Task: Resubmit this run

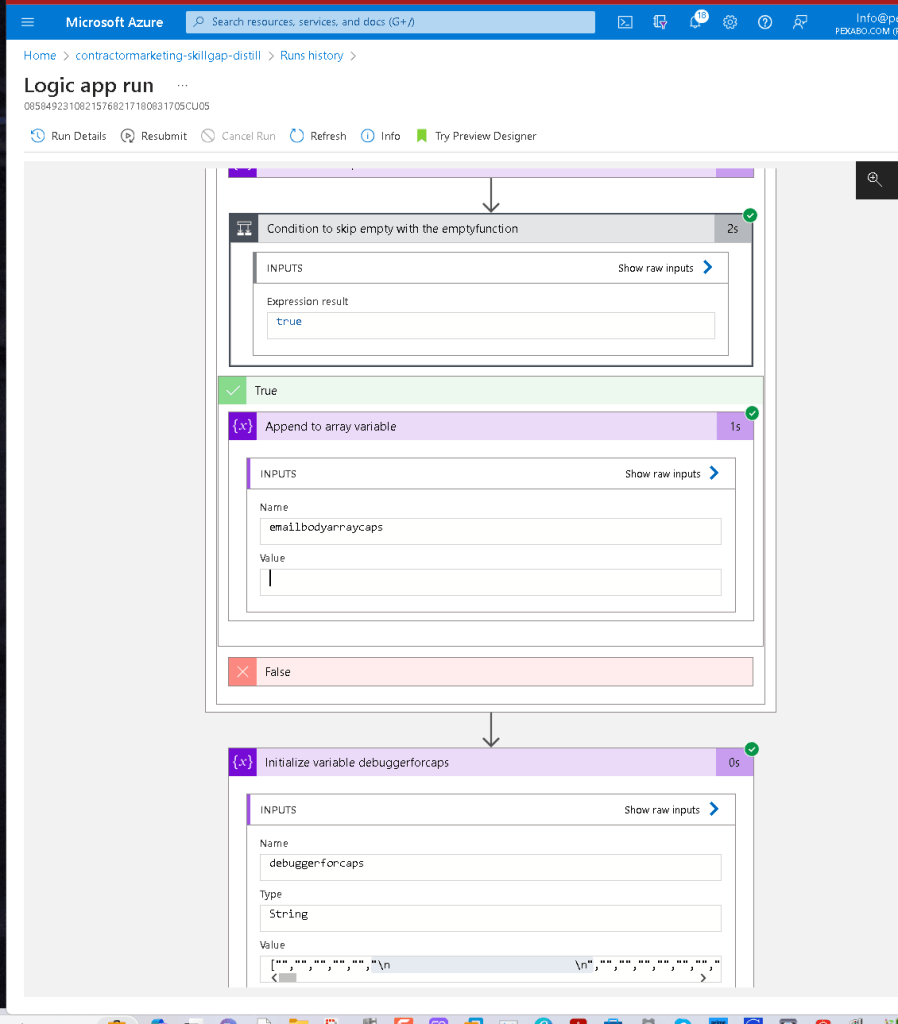Action: pyautogui.click(x=154, y=136)
